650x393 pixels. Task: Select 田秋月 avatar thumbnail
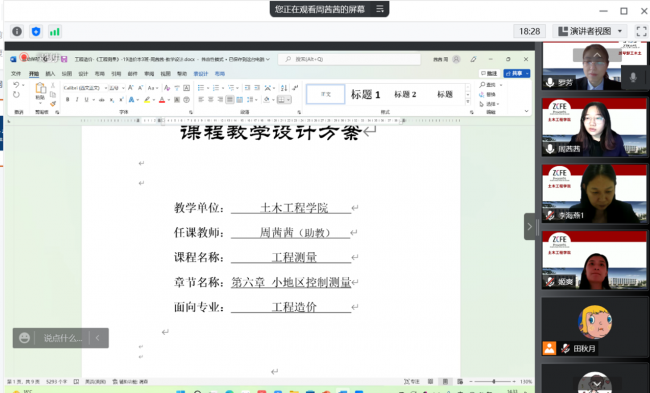tap(594, 327)
